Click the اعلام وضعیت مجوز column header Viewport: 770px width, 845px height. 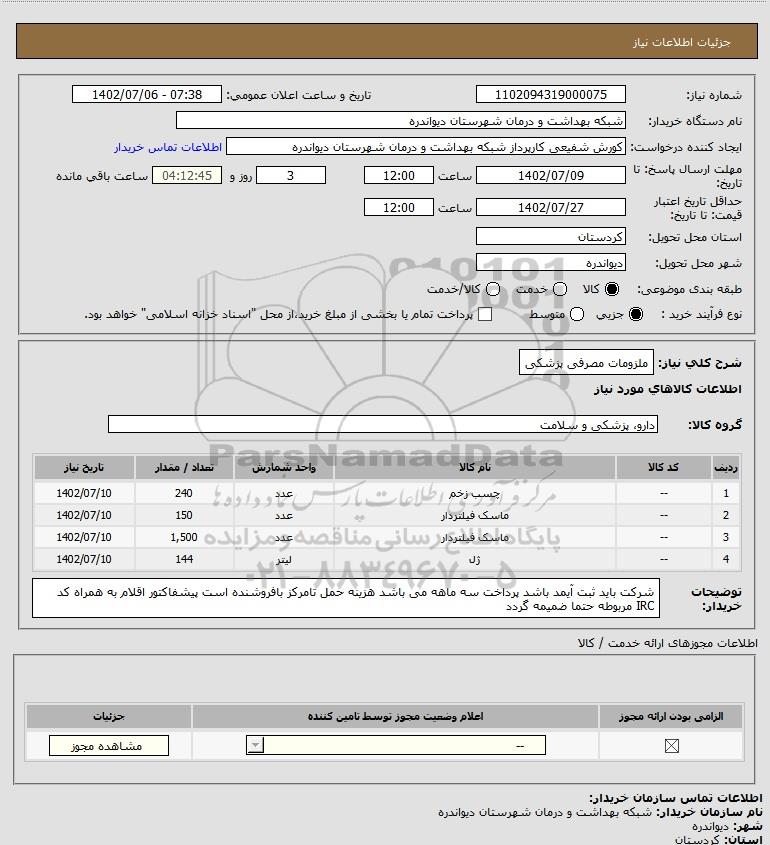(396, 716)
